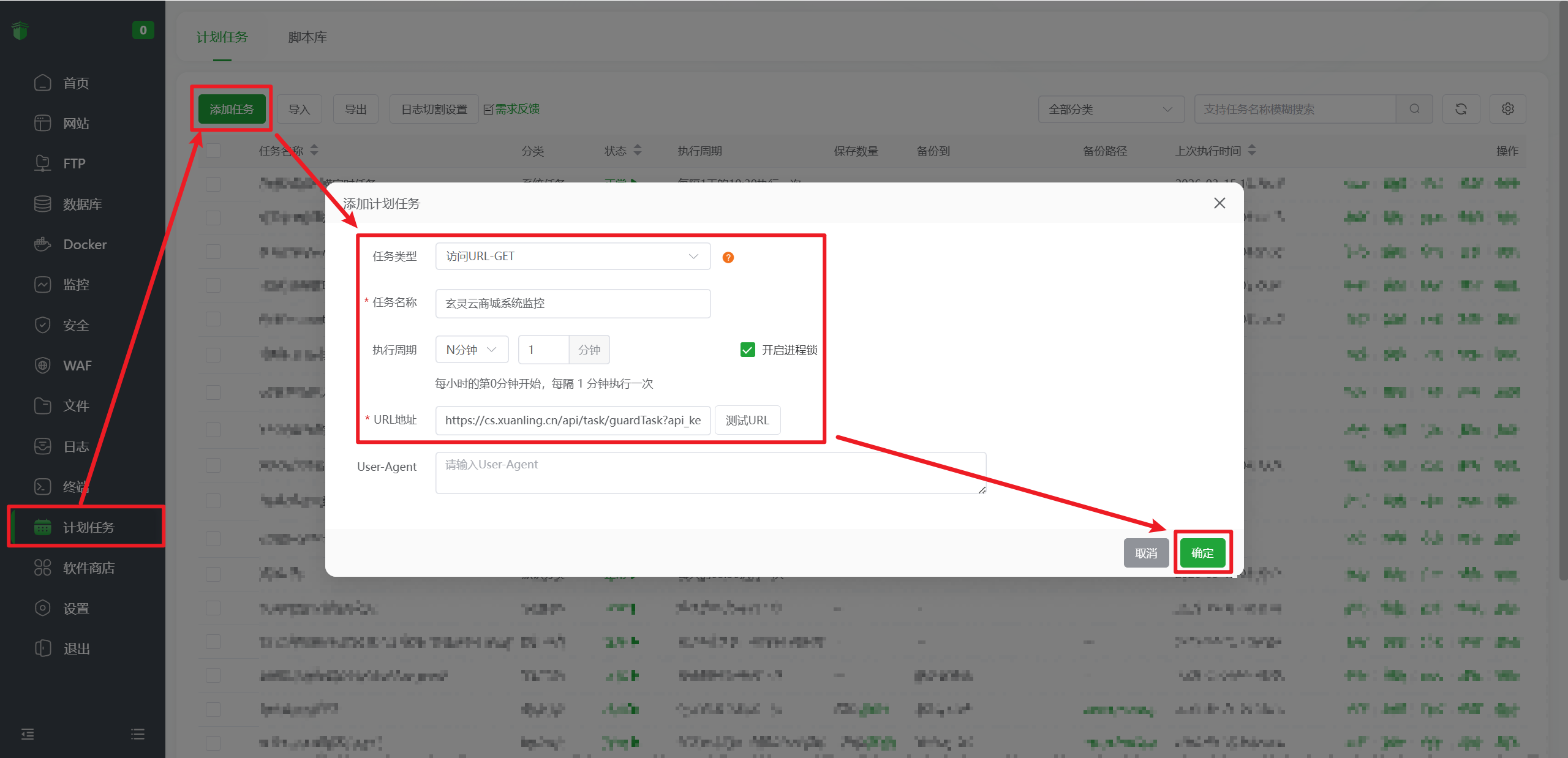Click the refresh icon in the toolbar
Screen dimensions: 1568x758
pos(1461,109)
